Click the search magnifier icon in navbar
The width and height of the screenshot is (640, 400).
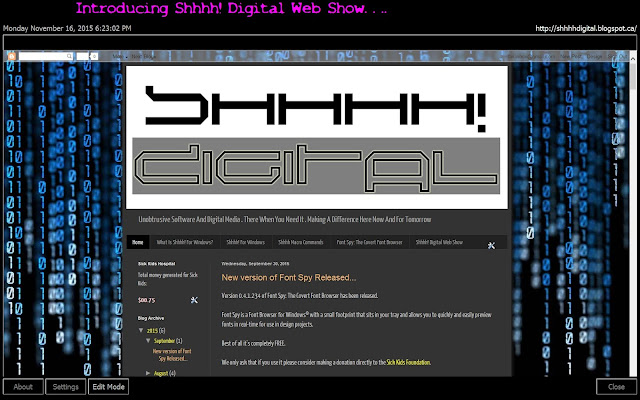coord(70,56)
